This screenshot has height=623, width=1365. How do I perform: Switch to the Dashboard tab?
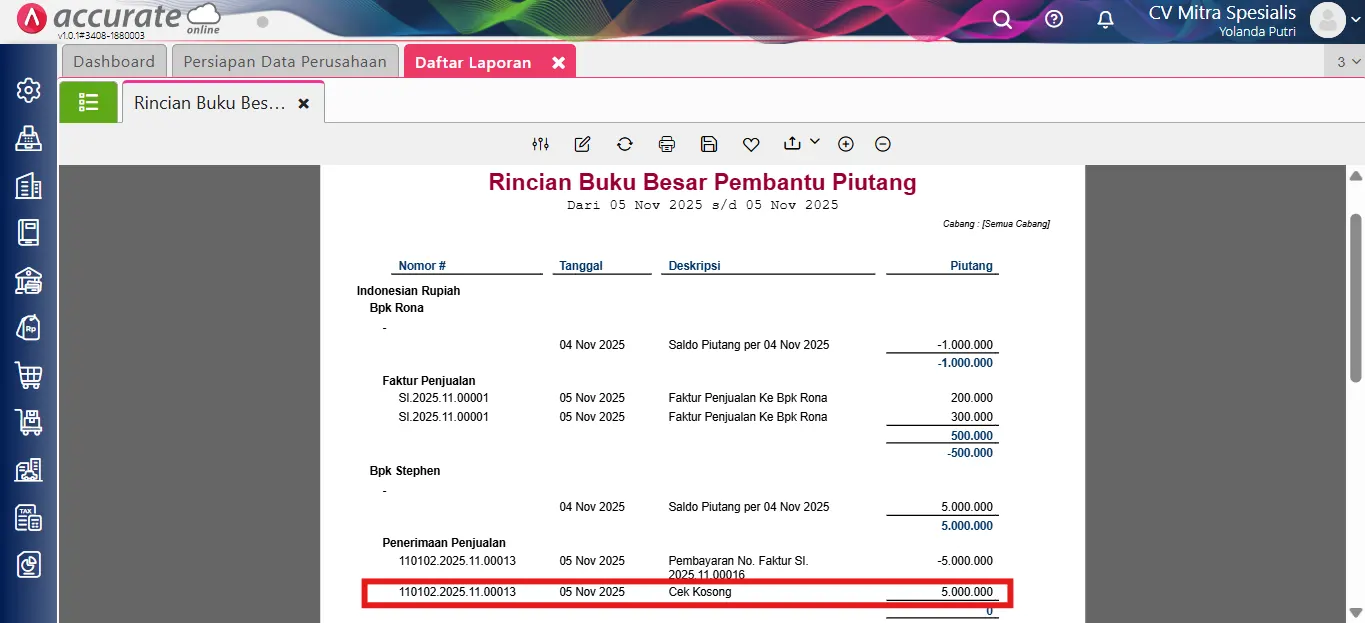pyautogui.click(x=114, y=62)
